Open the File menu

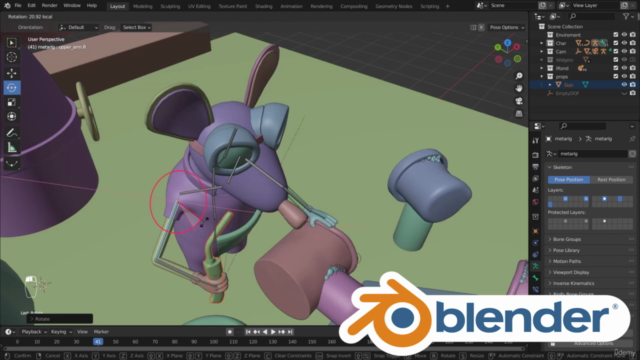click(18, 6)
